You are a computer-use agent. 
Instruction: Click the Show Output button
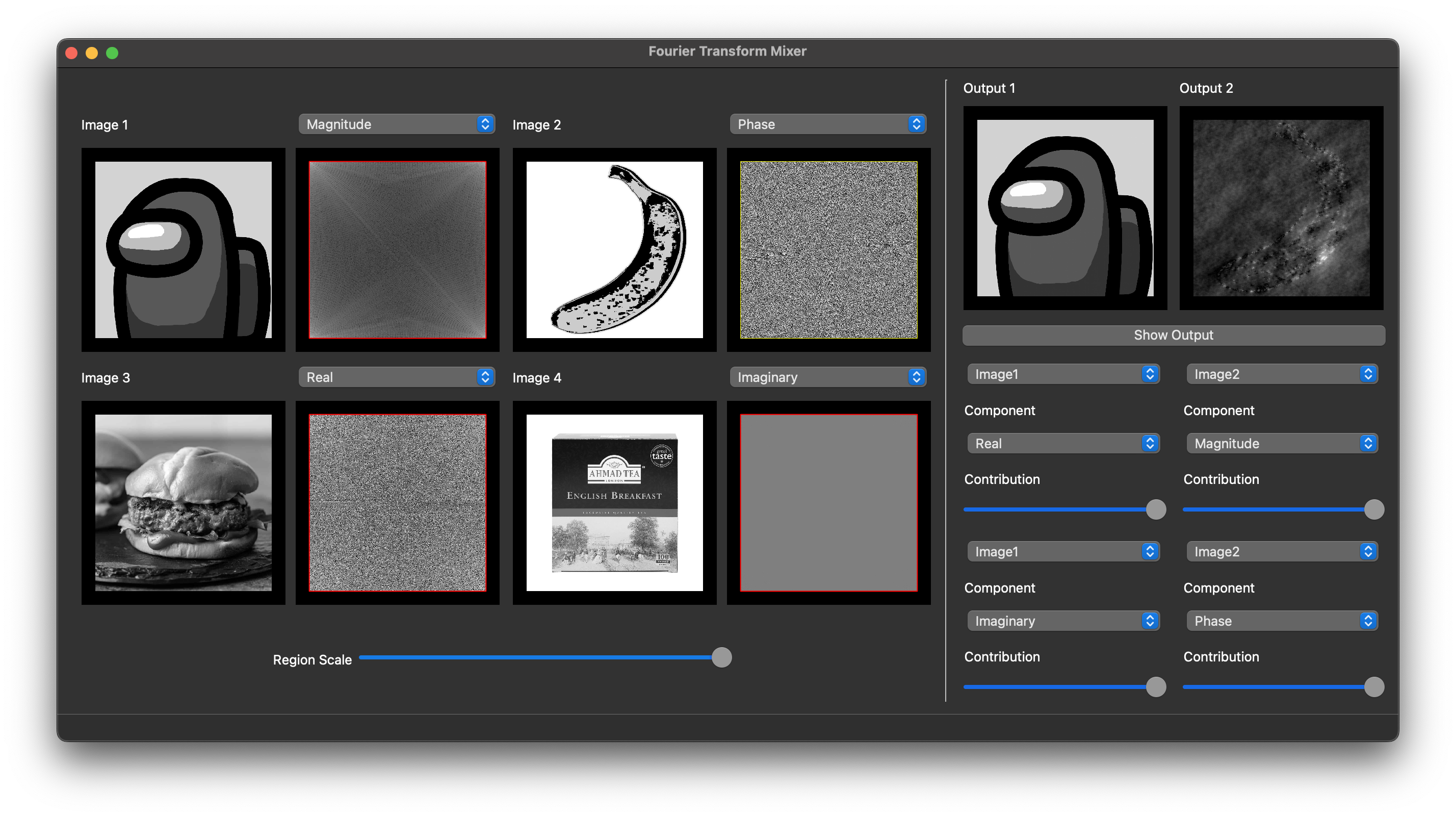[x=1174, y=335]
